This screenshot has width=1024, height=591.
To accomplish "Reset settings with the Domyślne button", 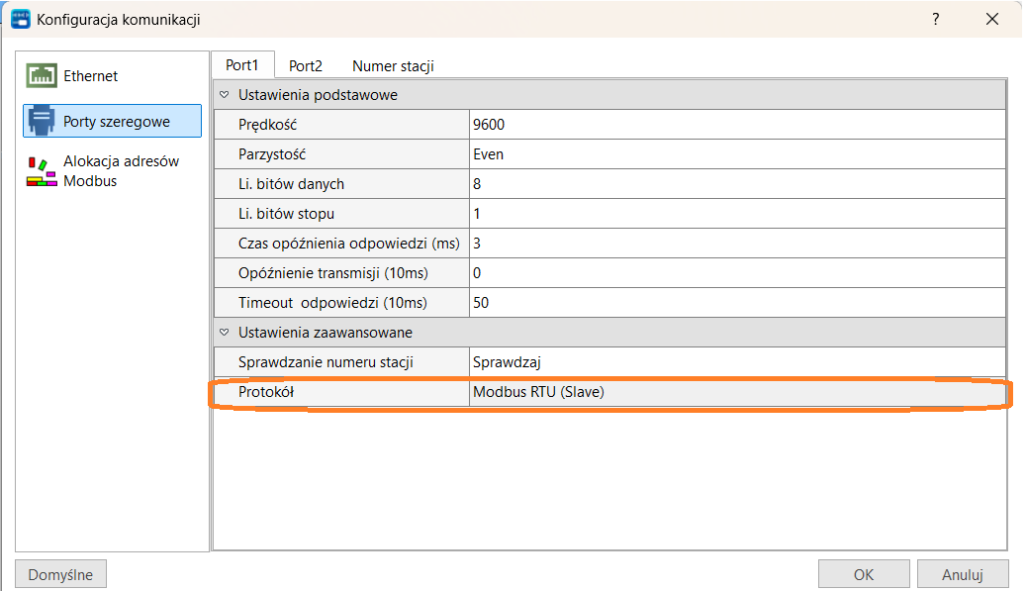I will point(61,575).
